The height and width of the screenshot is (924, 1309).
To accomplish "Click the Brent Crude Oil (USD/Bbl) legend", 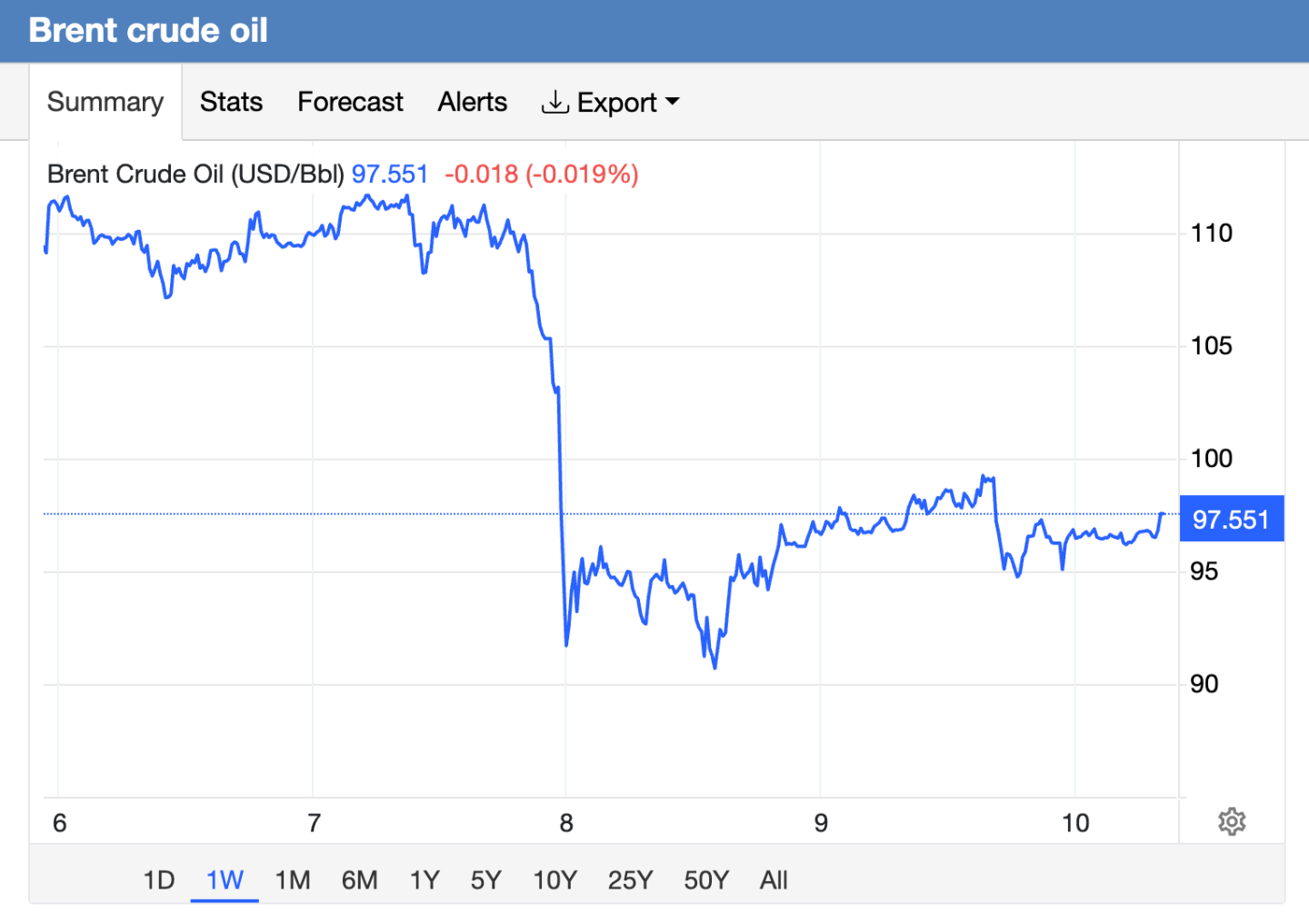I will [195, 174].
